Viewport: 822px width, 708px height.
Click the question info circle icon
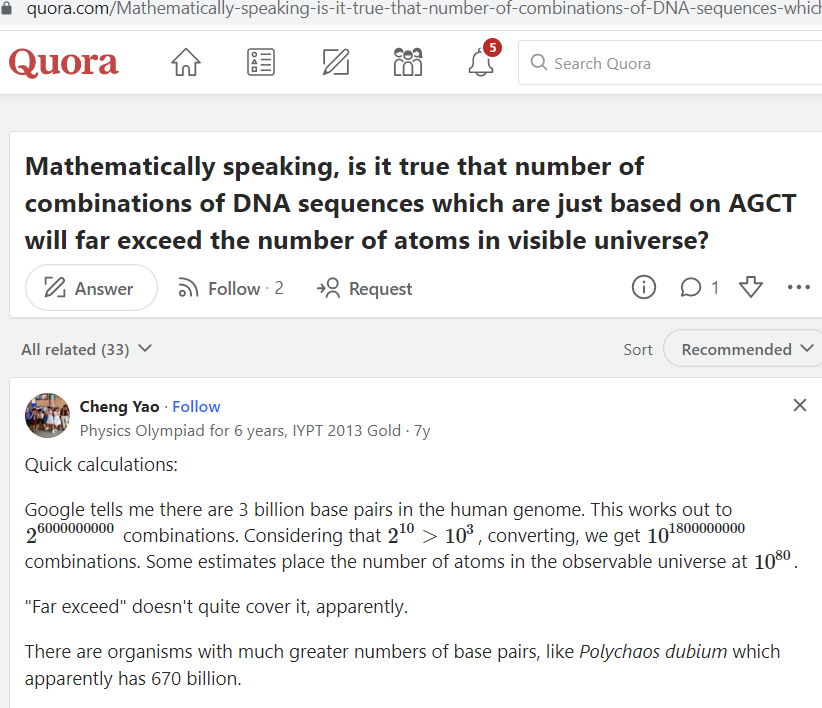tap(644, 288)
